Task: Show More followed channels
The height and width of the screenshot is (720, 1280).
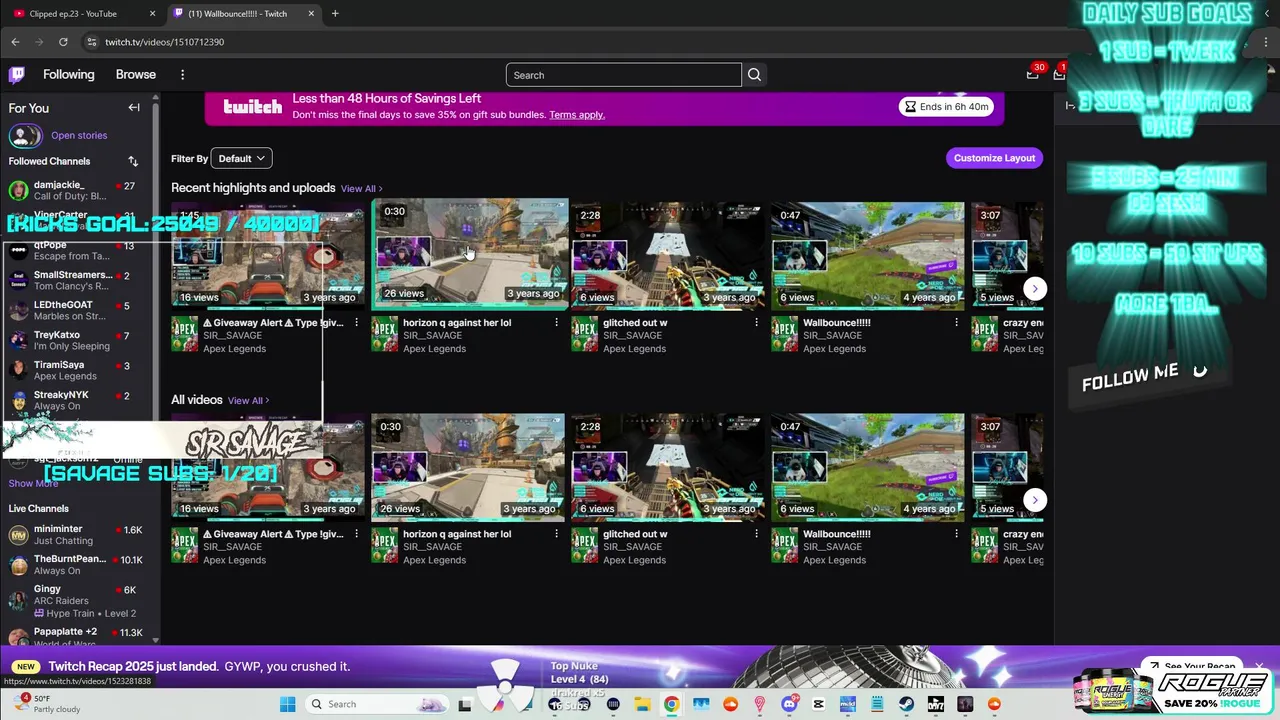Action: (x=33, y=483)
